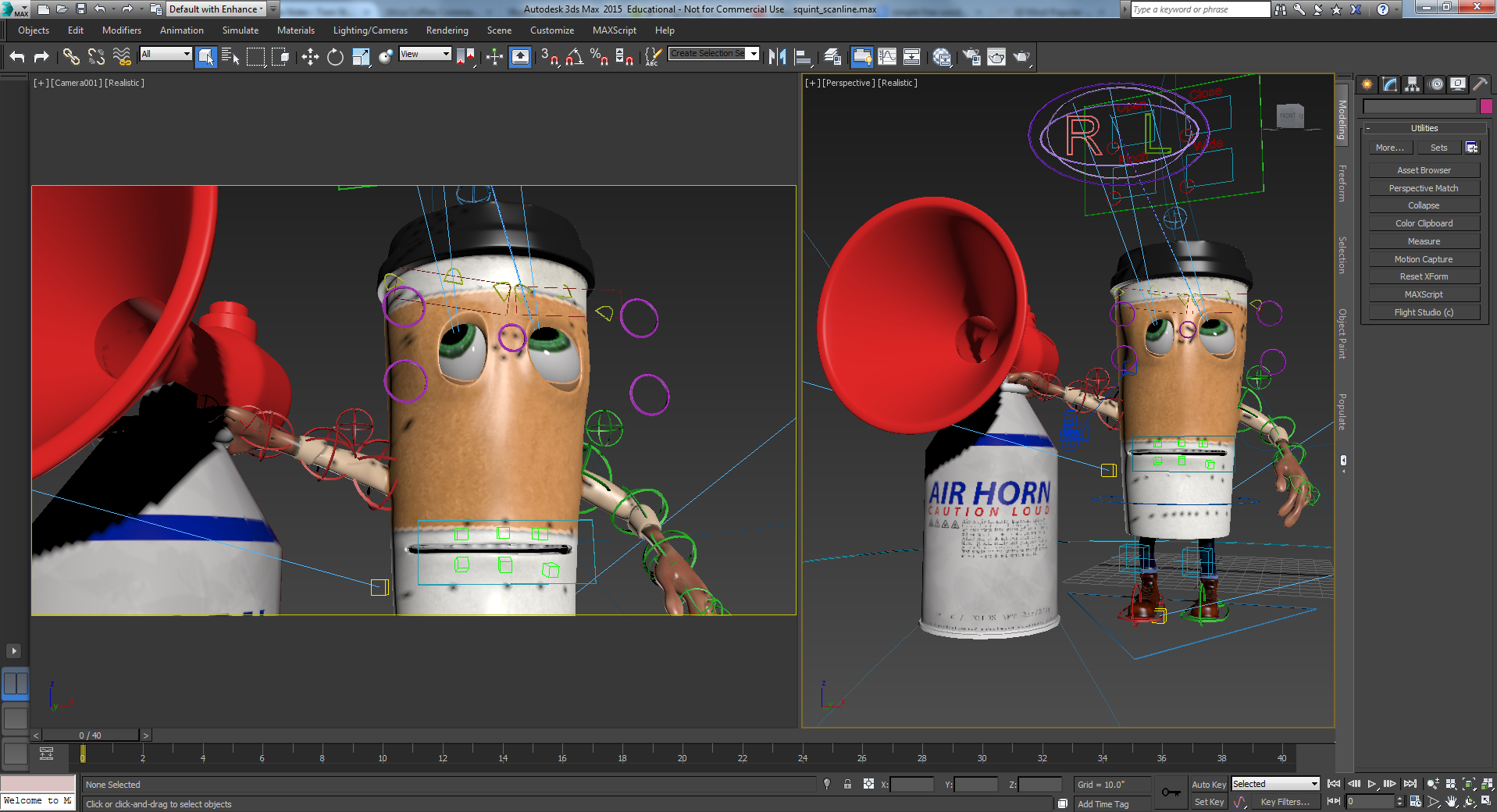The height and width of the screenshot is (812, 1497).
Task: Toggle Auto Key mode
Action: (1208, 784)
